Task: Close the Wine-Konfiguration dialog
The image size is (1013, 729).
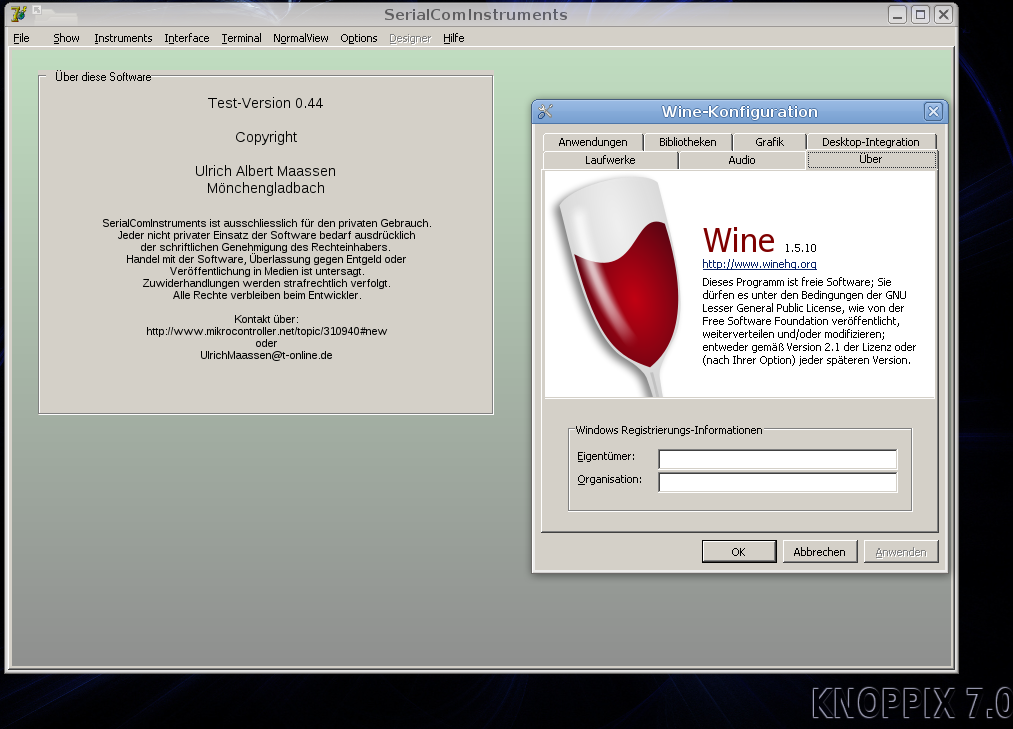Action: tap(933, 112)
